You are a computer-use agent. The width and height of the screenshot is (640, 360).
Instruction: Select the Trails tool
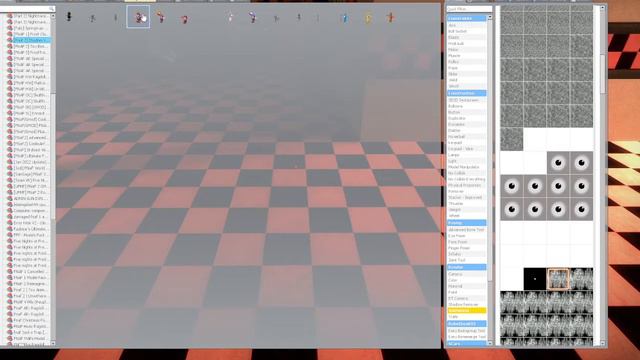click(467, 317)
